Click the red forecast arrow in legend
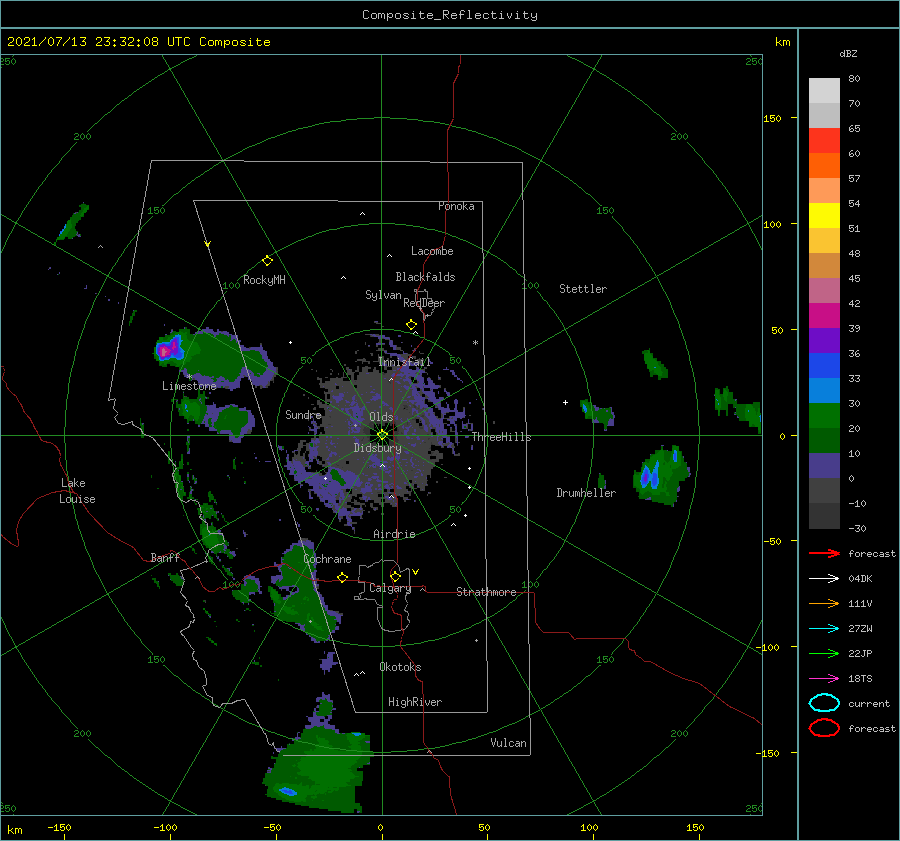 pos(824,553)
